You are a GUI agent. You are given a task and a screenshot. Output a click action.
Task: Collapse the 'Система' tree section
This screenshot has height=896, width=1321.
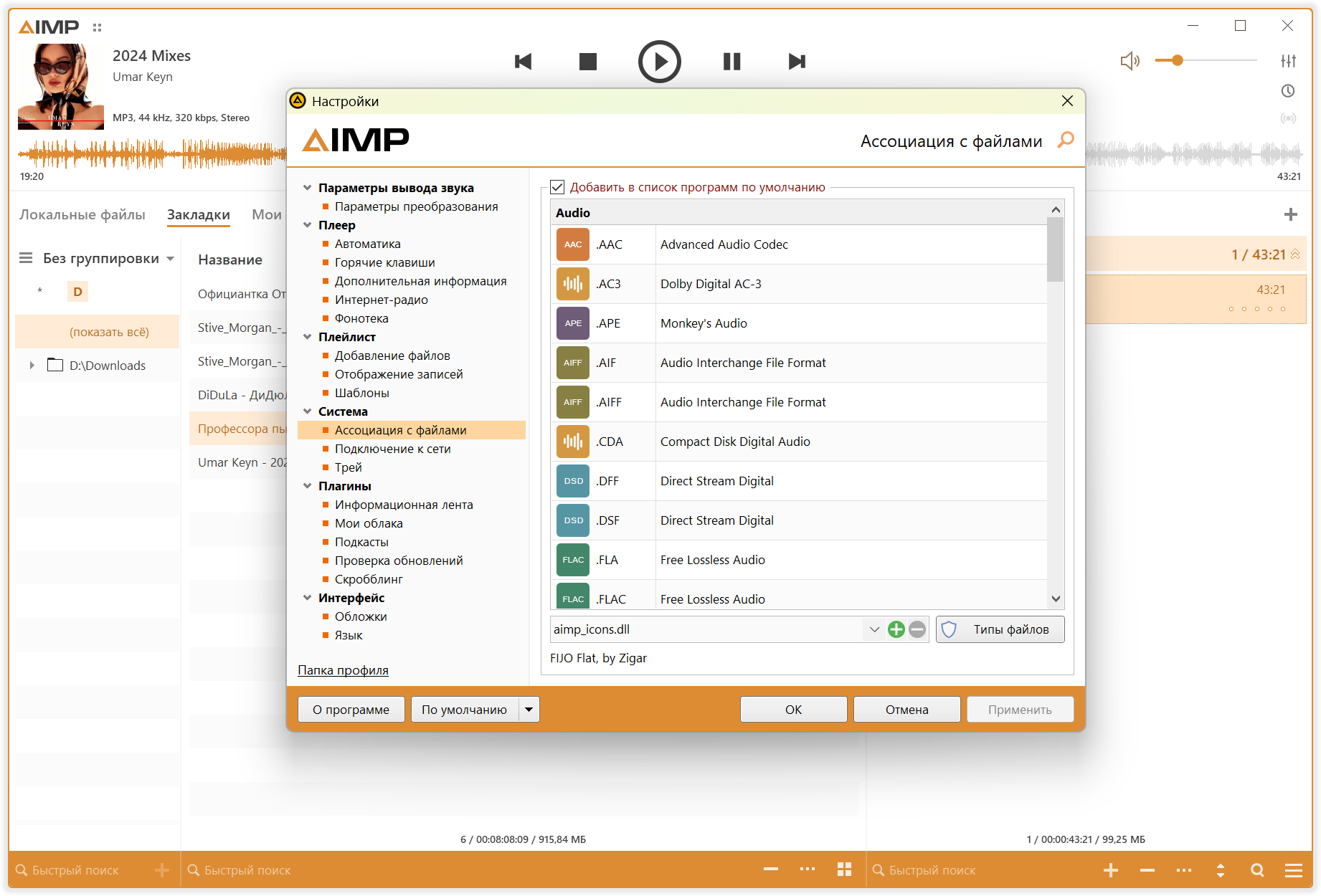pos(308,411)
